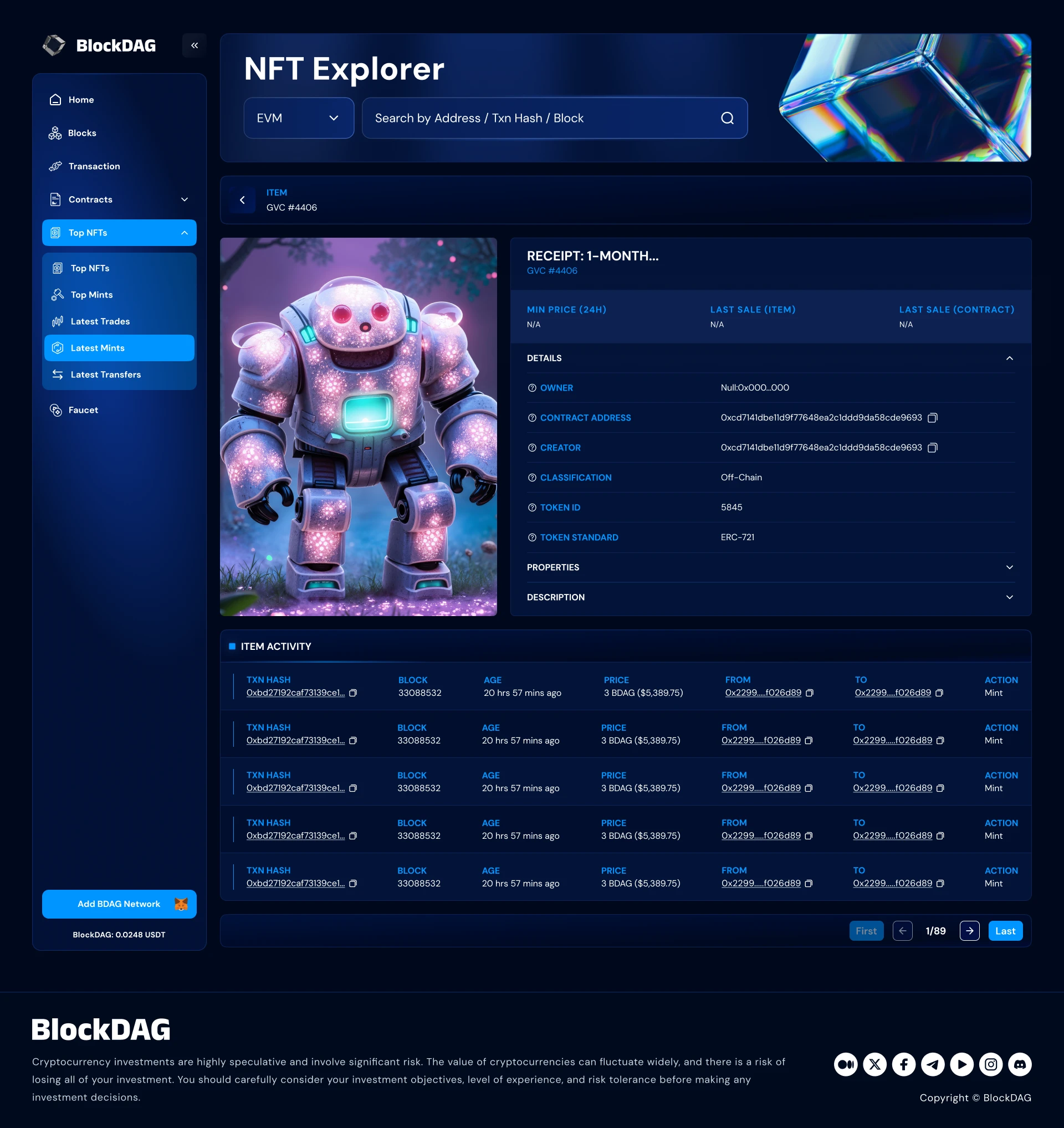Select Latest Trades submenu item
This screenshot has height=1128, width=1064.
[119, 322]
